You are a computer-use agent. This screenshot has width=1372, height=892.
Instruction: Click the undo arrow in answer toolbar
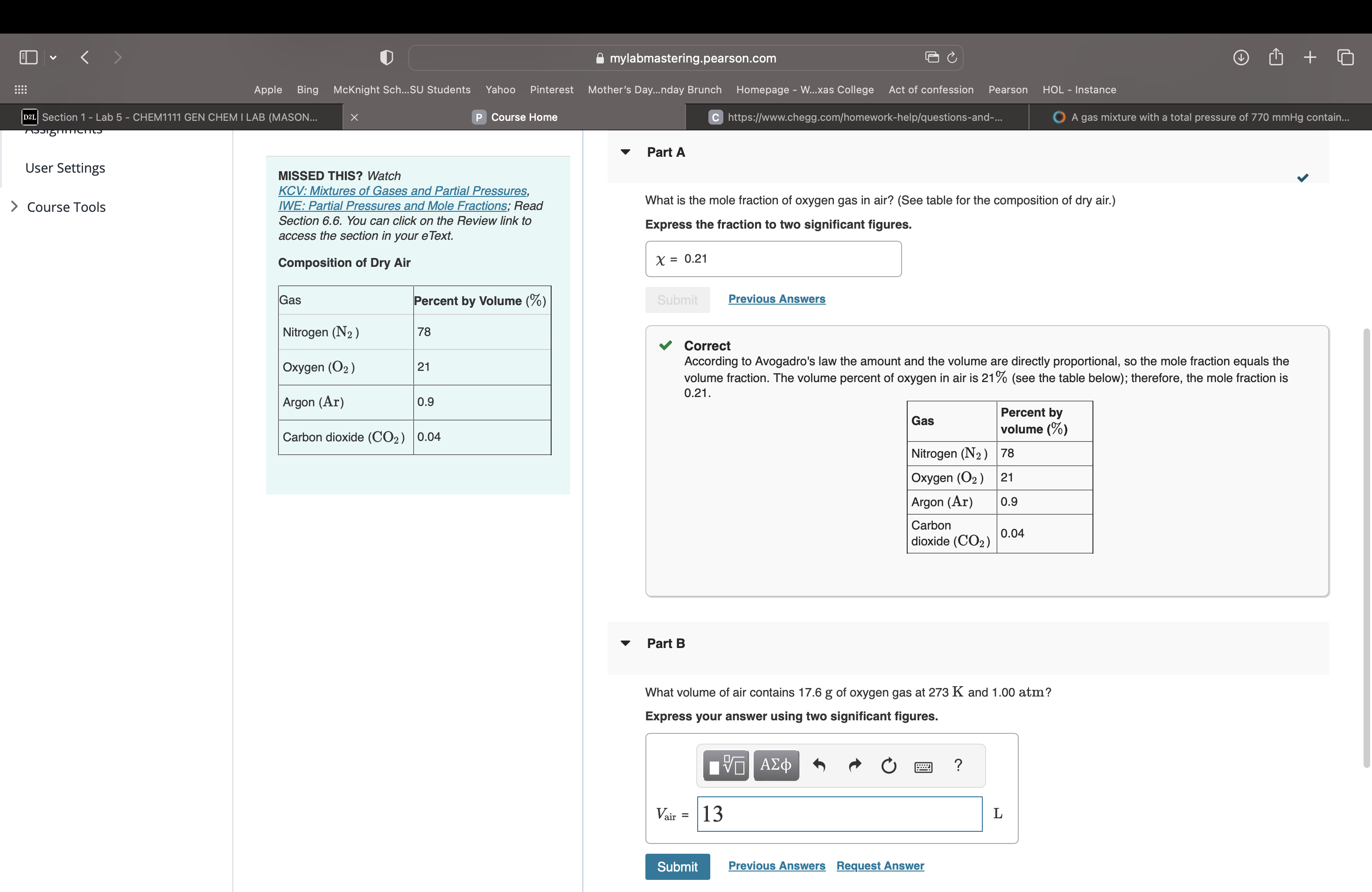tap(819, 765)
